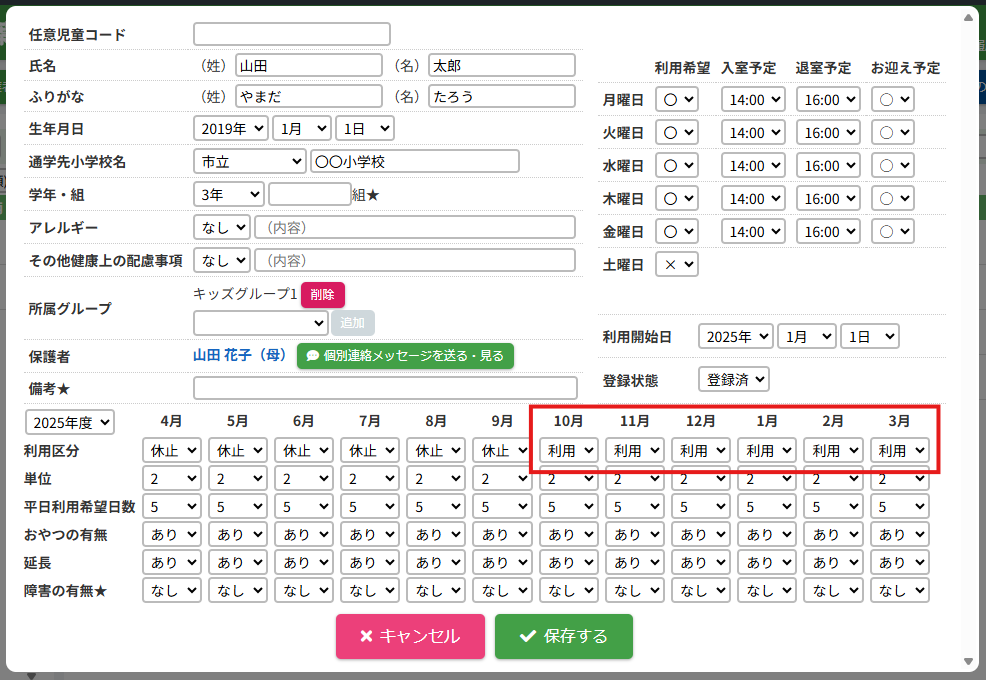This screenshot has height=680, width=986.
Task: Open the 2025年度 fiscal year dropdown
Action: (x=70, y=423)
